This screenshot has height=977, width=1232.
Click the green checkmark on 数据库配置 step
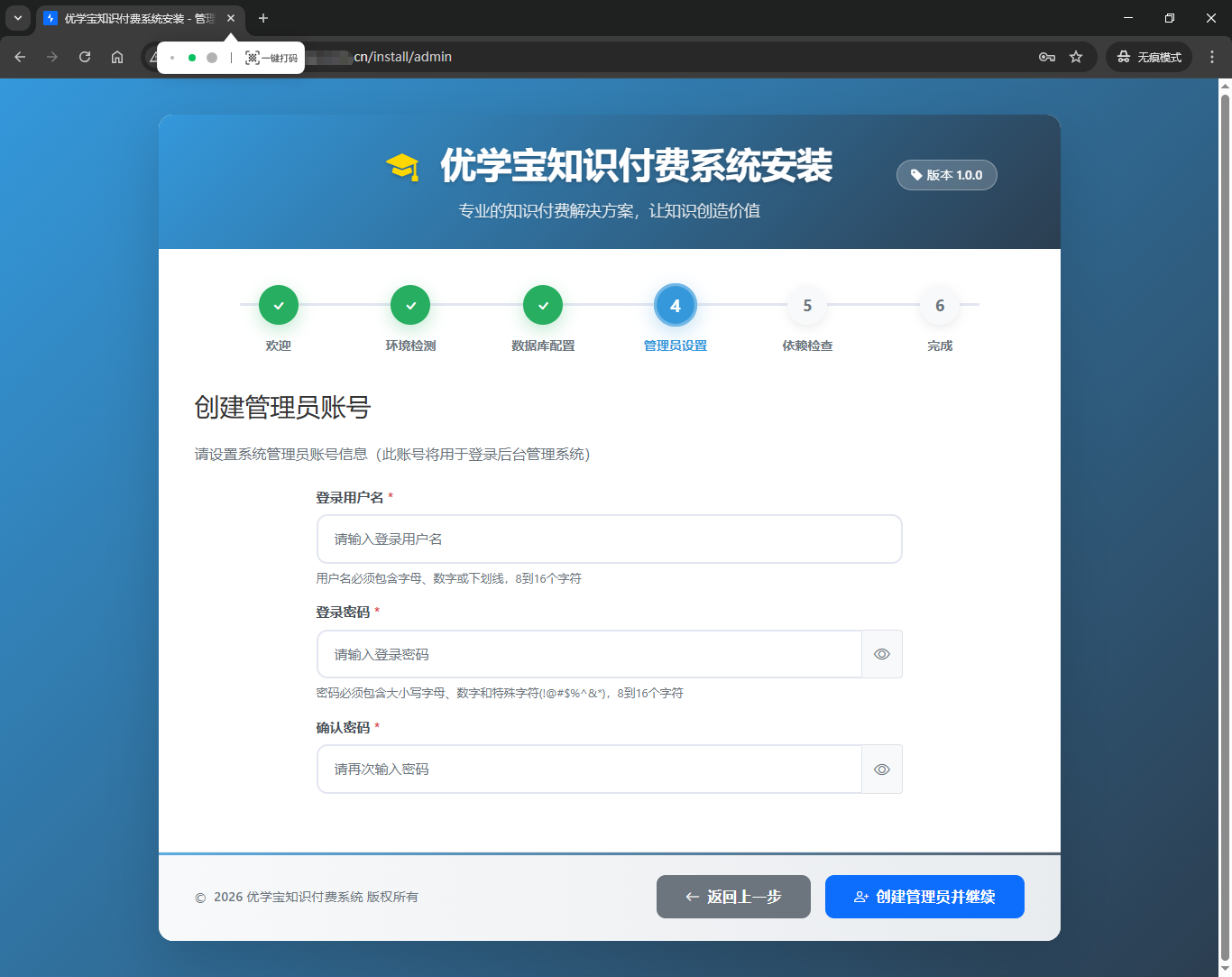coord(543,305)
